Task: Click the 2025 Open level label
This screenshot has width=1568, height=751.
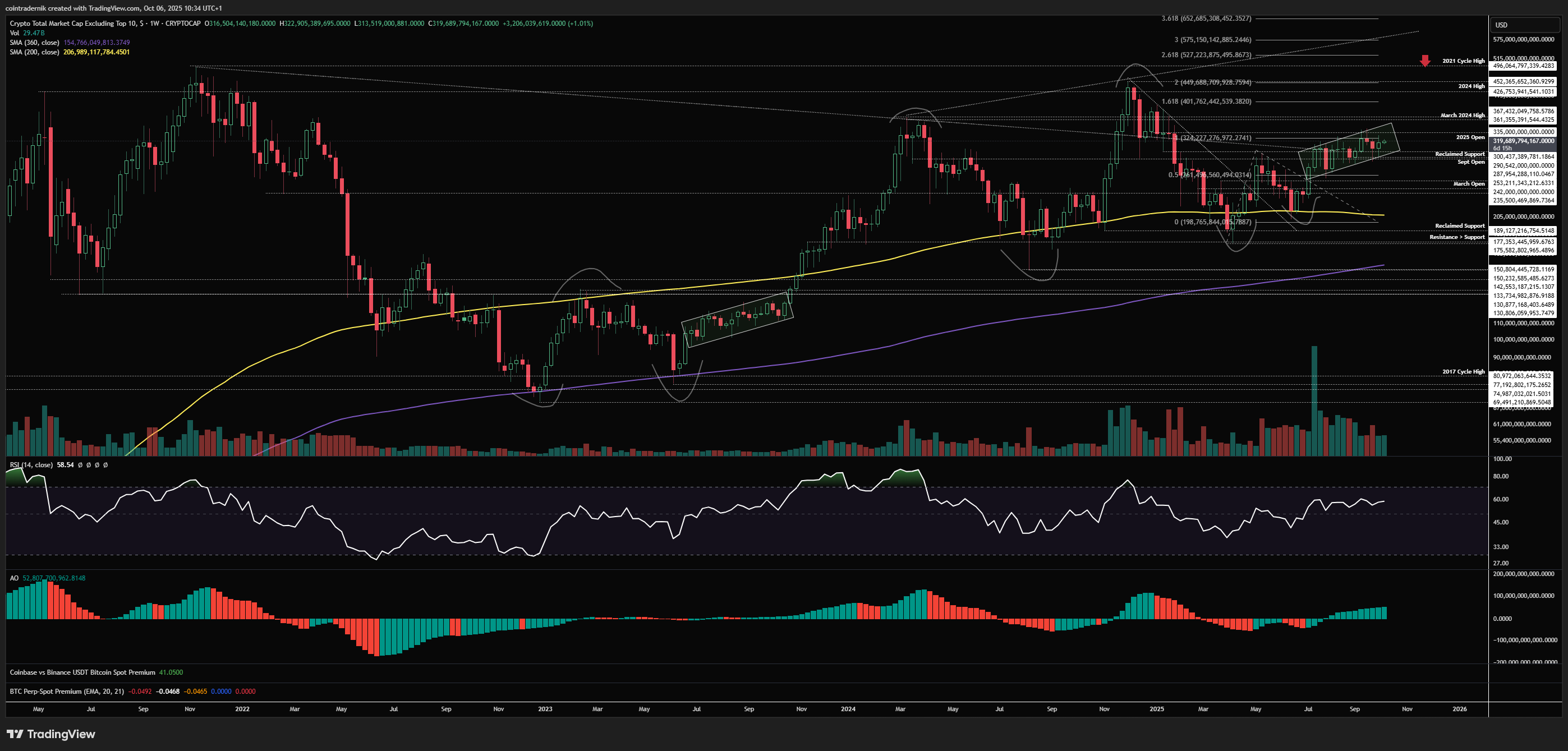Action: click(1469, 137)
